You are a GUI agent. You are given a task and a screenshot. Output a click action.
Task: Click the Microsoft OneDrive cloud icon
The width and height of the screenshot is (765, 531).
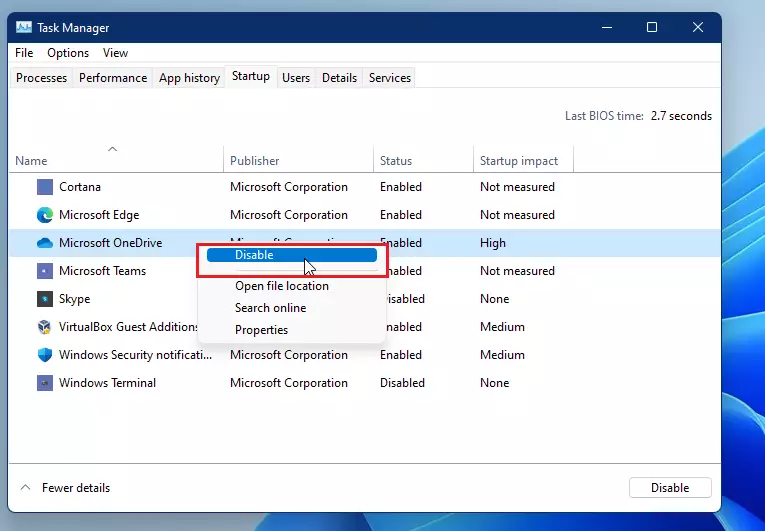pos(45,243)
